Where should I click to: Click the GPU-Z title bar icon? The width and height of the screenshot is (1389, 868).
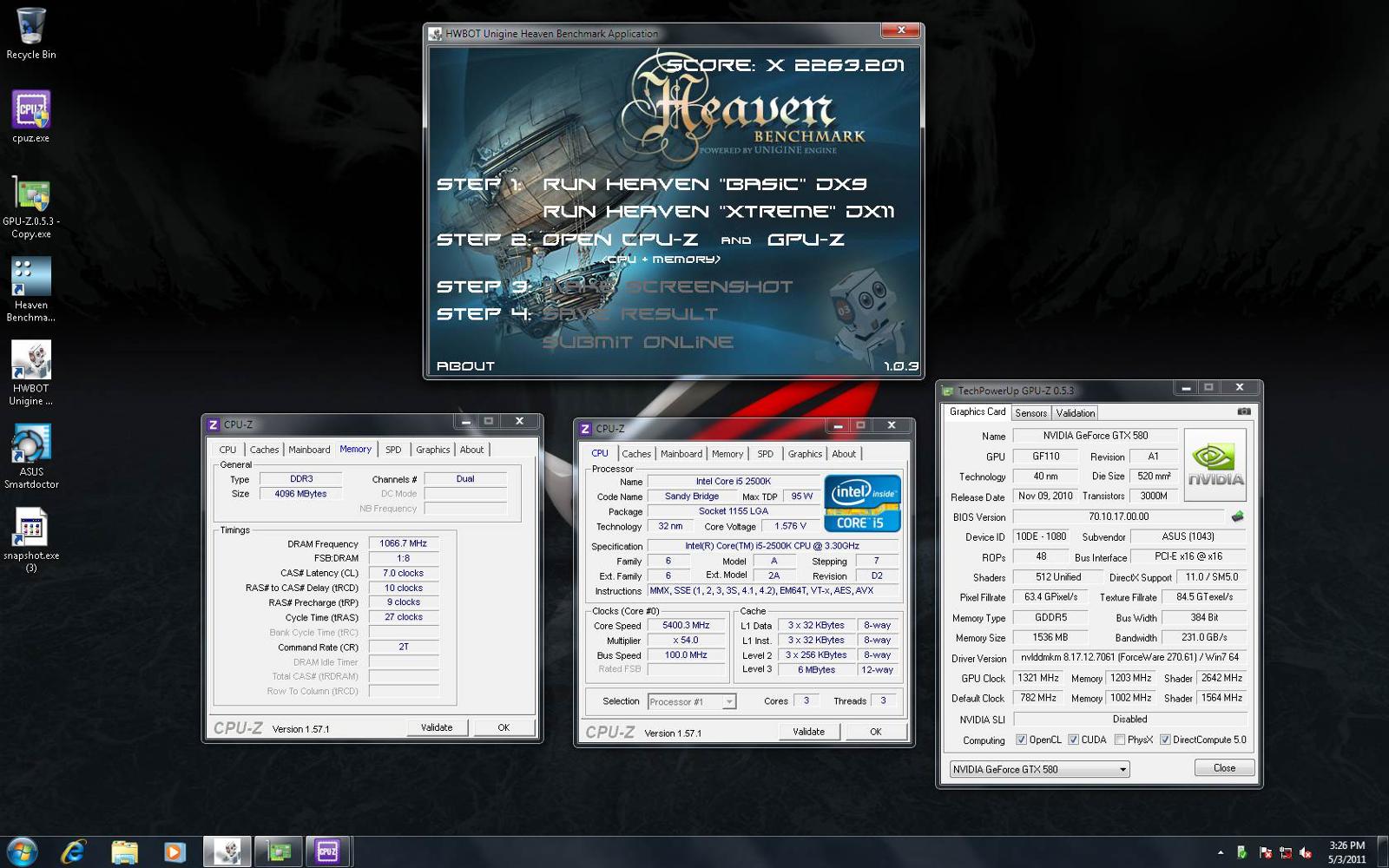(x=947, y=391)
